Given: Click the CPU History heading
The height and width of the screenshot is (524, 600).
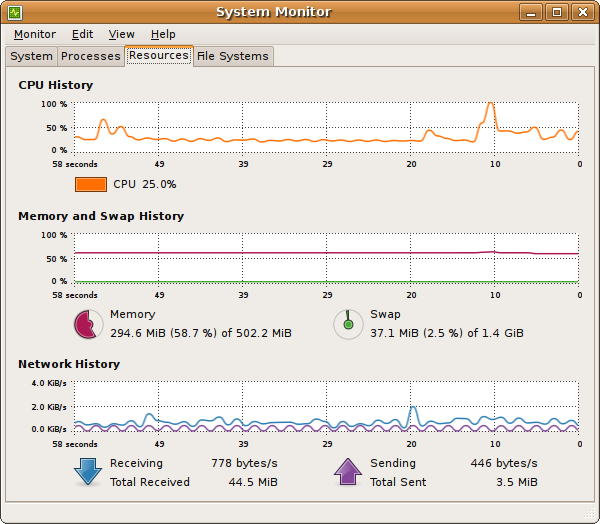Looking at the screenshot, I should click(x=56, y=85).
